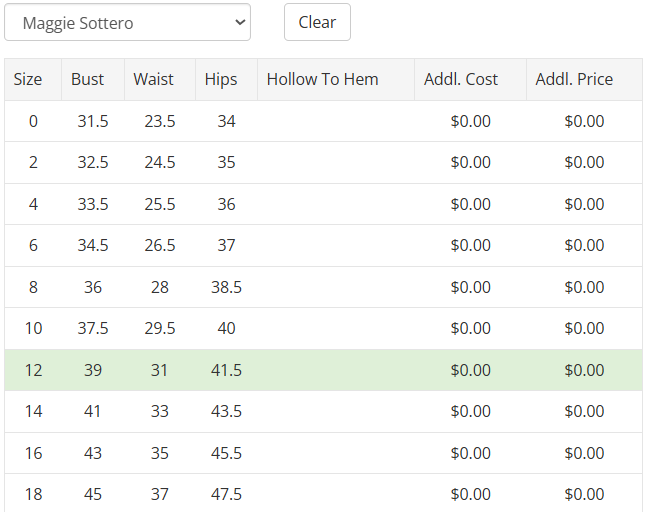
Task: Click the Addl. Price column header
Action: (574, 79)
